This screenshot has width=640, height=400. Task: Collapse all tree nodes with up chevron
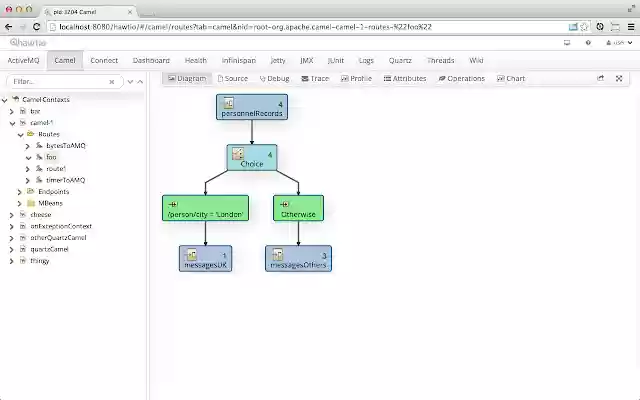(140, 82)
